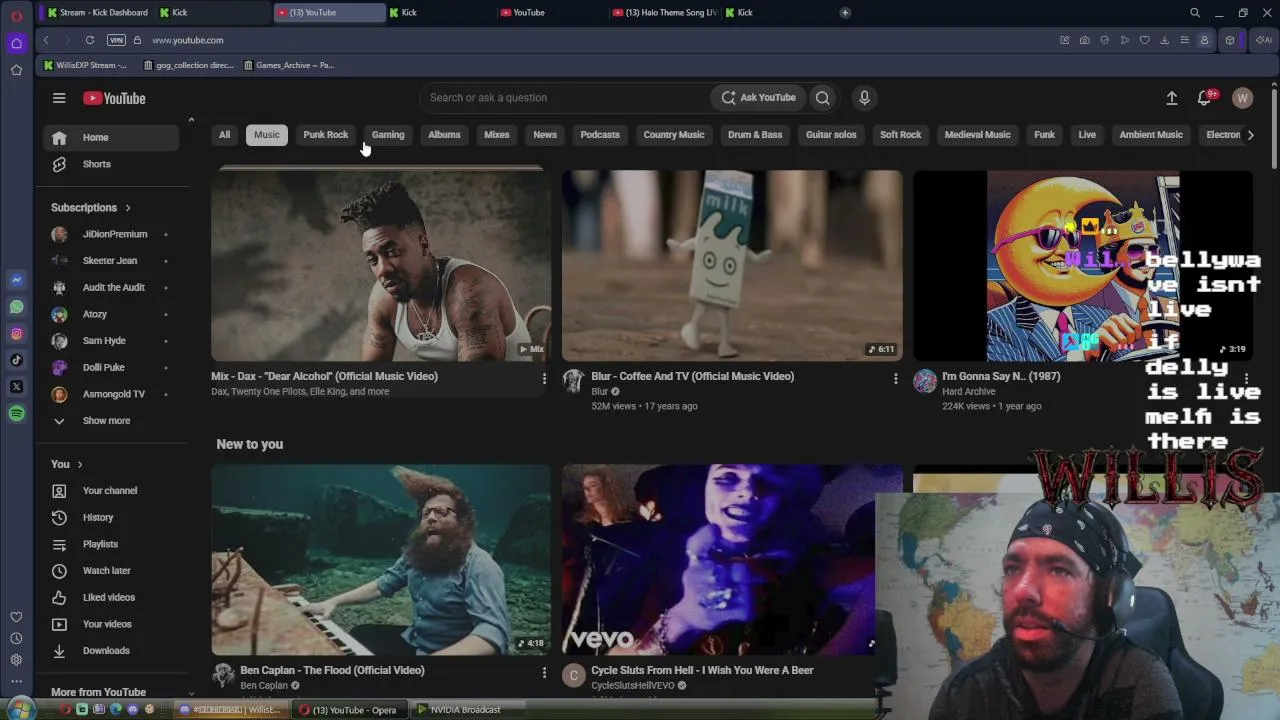Open Opera sidebar bookmarks heart
Screen dimensions: 1280x720
[16, 617]
